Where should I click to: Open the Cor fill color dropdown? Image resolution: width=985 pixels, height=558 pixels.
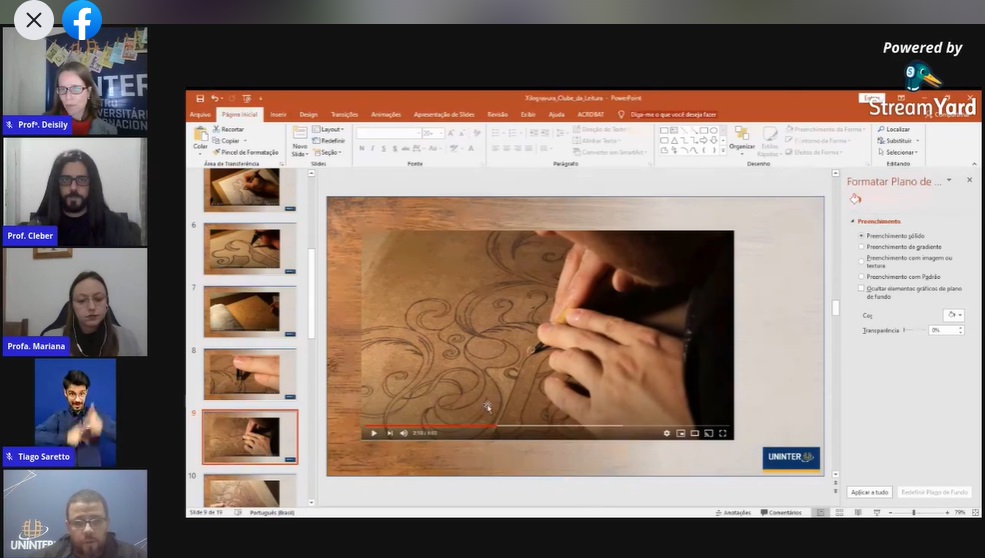[x=954, y=315]
